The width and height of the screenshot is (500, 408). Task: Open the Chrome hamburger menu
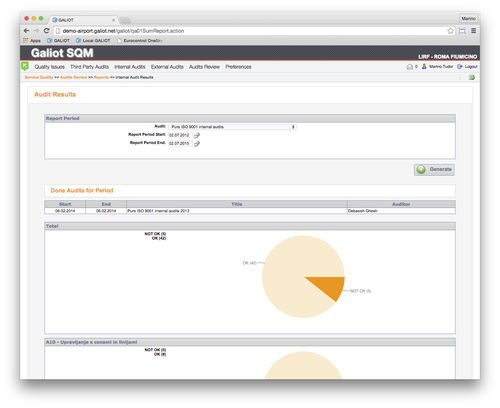pyautogui.click(x=473, y=31)
